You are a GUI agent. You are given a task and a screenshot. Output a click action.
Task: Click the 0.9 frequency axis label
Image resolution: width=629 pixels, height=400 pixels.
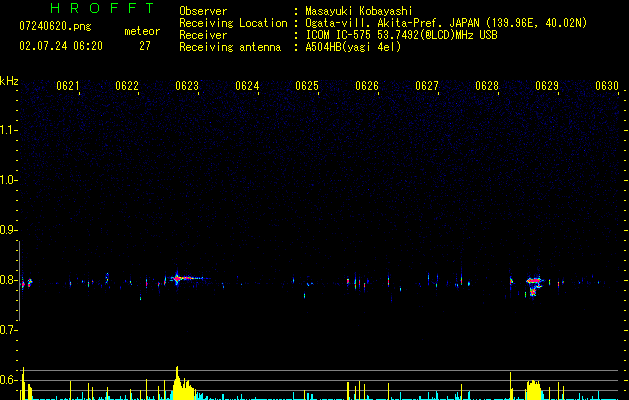coord(7,230)
